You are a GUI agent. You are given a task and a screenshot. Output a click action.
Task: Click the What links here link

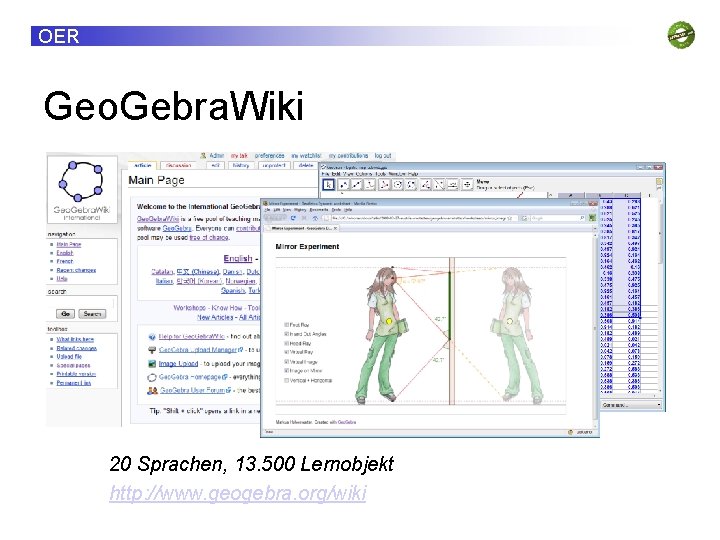(x=75, y=339)
